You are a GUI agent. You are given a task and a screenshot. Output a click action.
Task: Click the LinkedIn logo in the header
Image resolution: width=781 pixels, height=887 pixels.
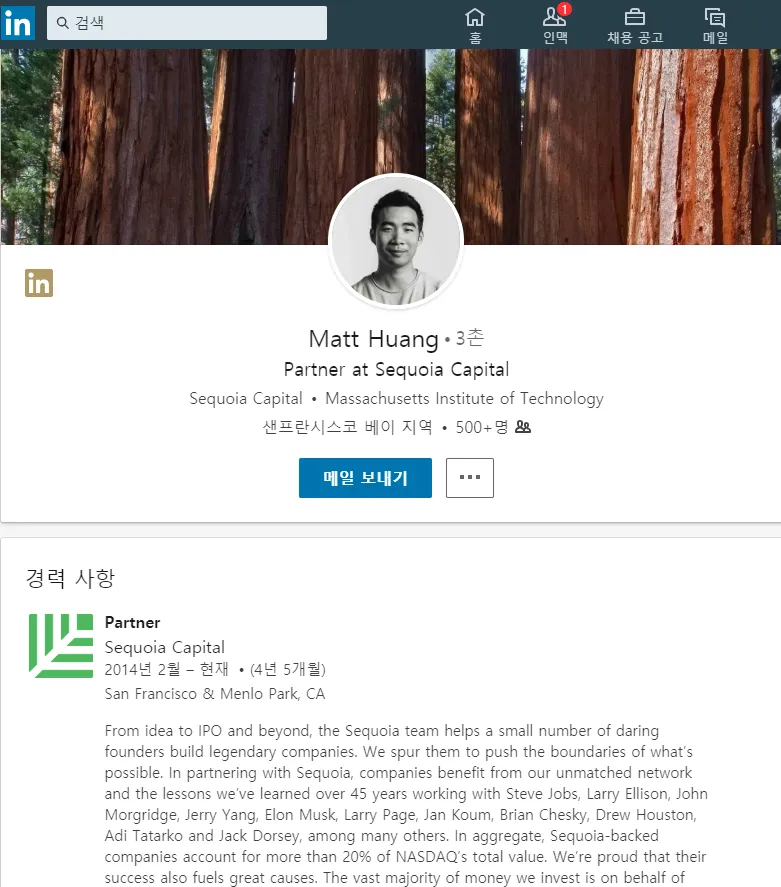tap(18, 23)
